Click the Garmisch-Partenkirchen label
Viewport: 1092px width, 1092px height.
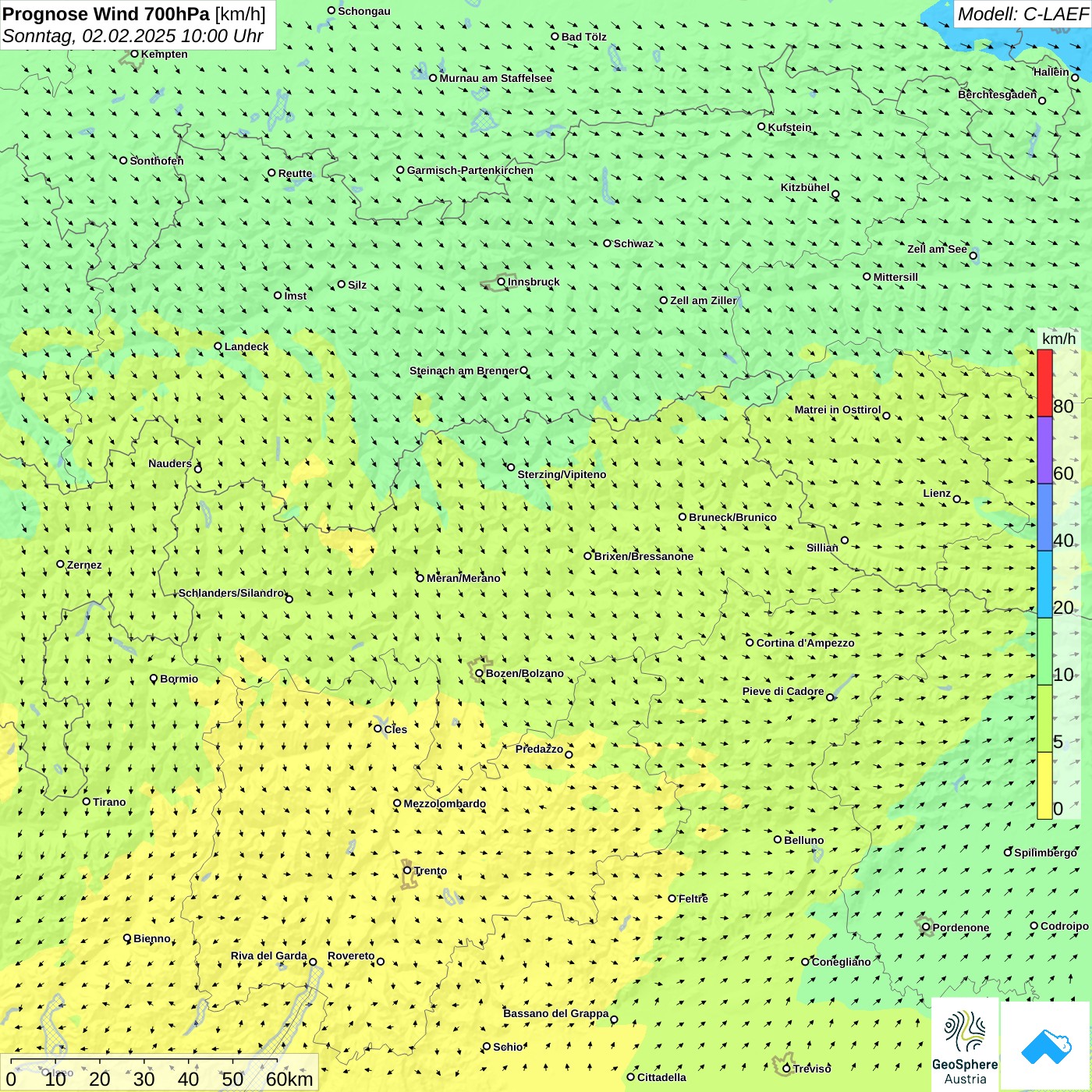[470, 170]
